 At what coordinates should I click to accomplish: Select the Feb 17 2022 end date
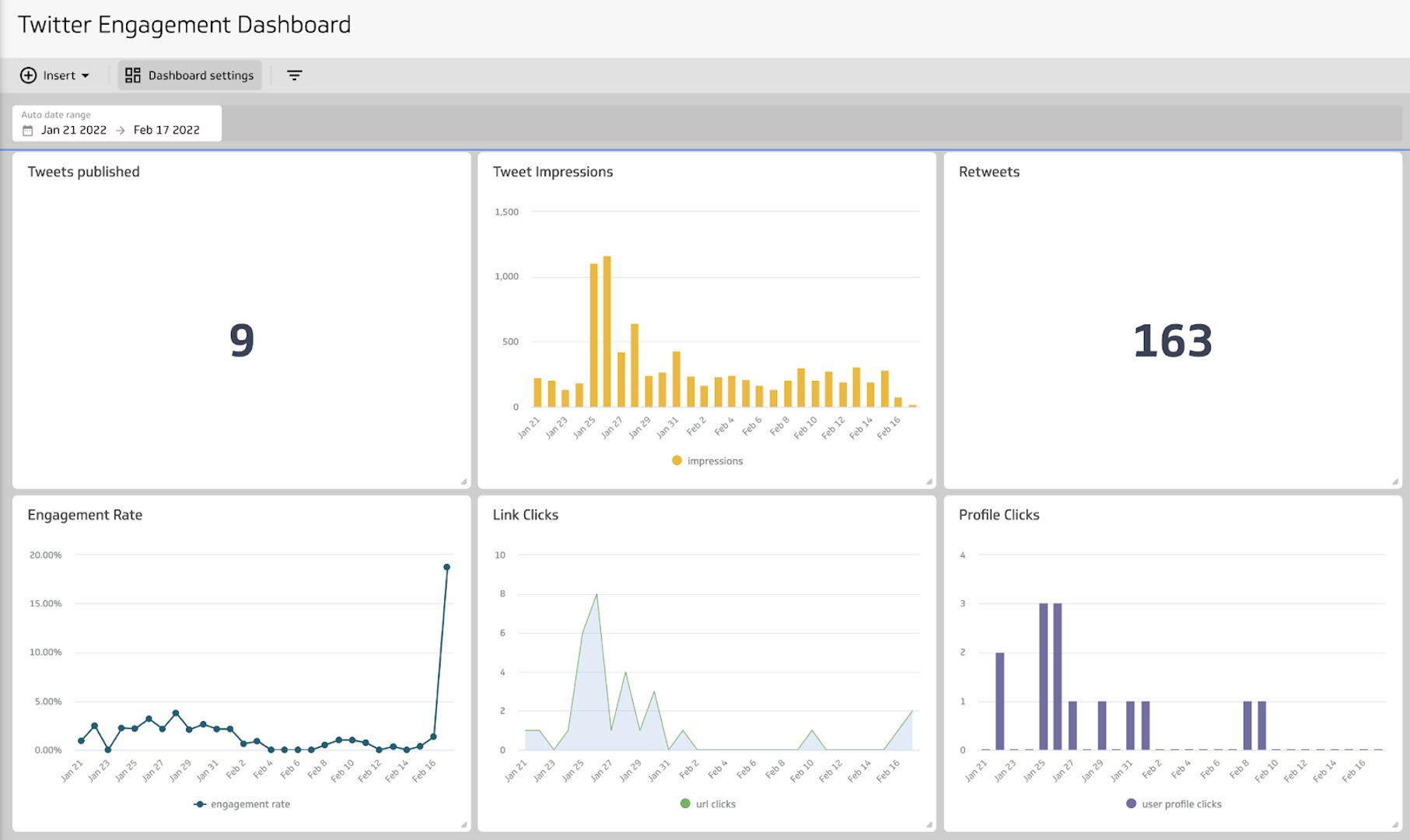(166, 130)
